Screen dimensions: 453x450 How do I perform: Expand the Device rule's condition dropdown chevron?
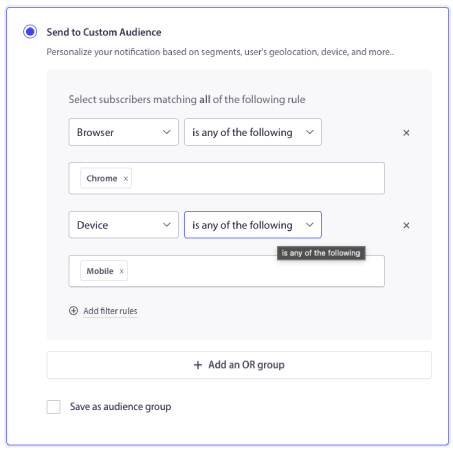[310, 225]
